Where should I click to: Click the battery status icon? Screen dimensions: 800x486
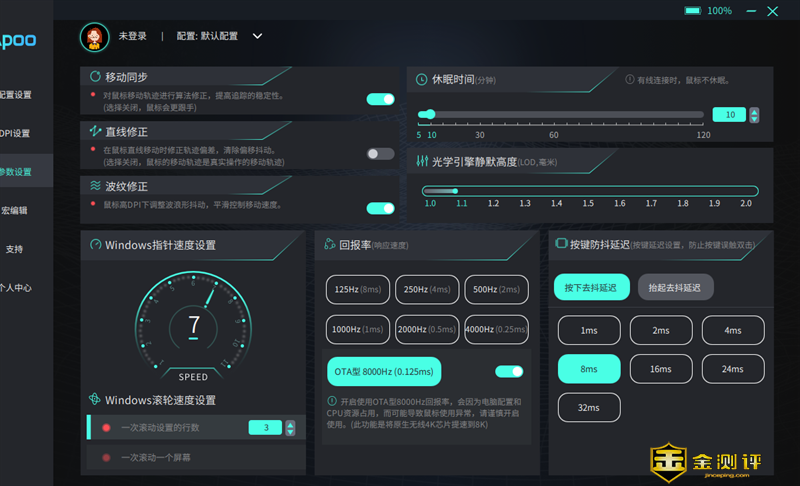[x=692, y=11]
